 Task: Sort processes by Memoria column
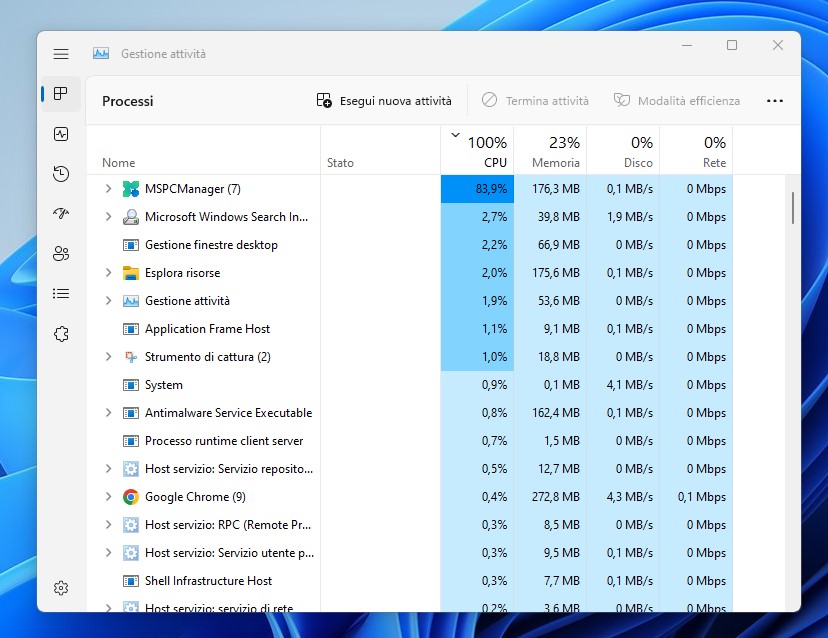pyautogui.click(x=550, y=151)
